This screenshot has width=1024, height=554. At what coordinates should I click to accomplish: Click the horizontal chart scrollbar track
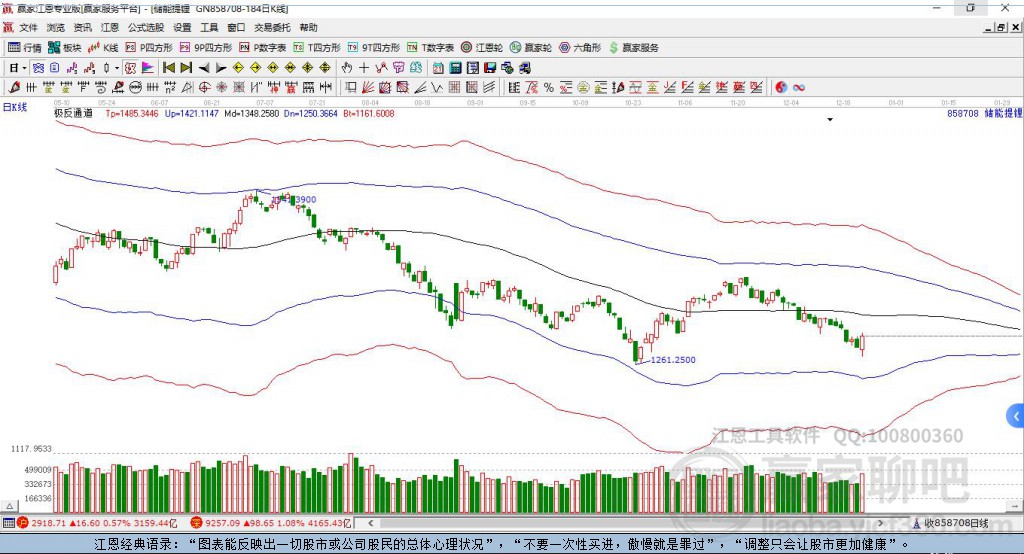point(626,523)
